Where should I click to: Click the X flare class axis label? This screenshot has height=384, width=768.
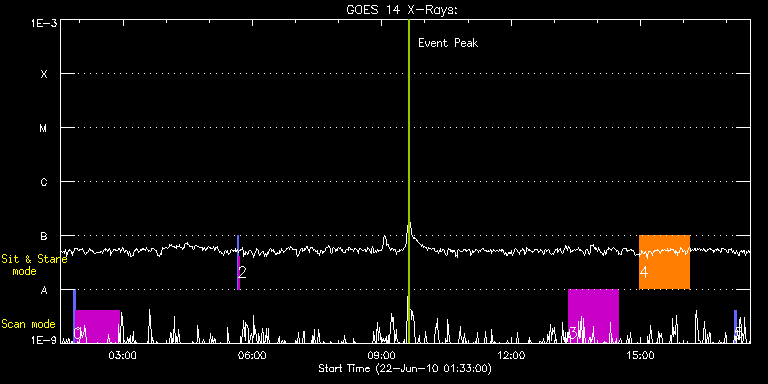coord(44,74)
